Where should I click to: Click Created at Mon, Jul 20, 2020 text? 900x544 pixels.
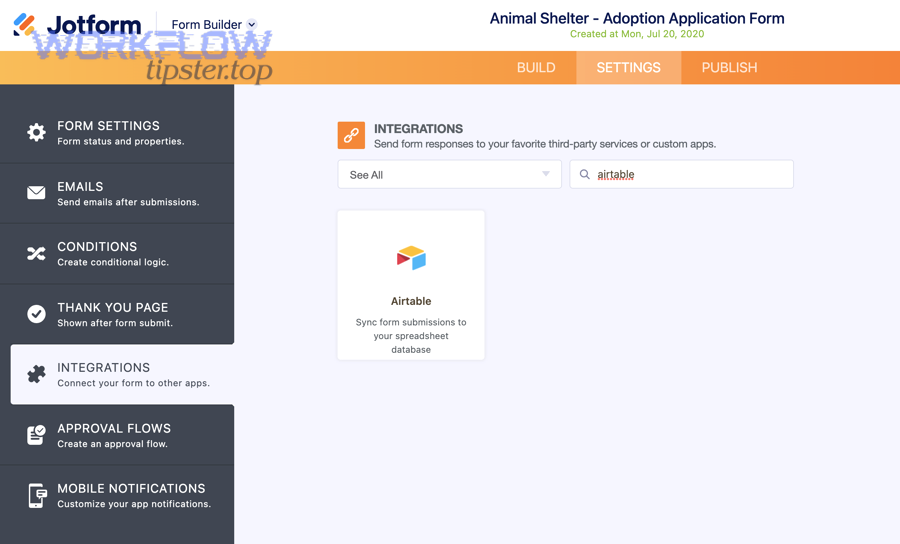637,34
